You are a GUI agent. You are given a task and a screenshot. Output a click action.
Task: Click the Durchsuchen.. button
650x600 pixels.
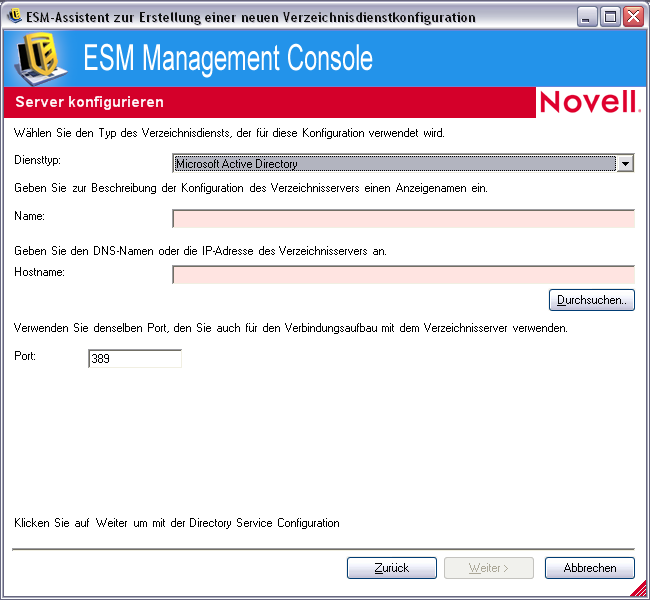tap(592, 300)
